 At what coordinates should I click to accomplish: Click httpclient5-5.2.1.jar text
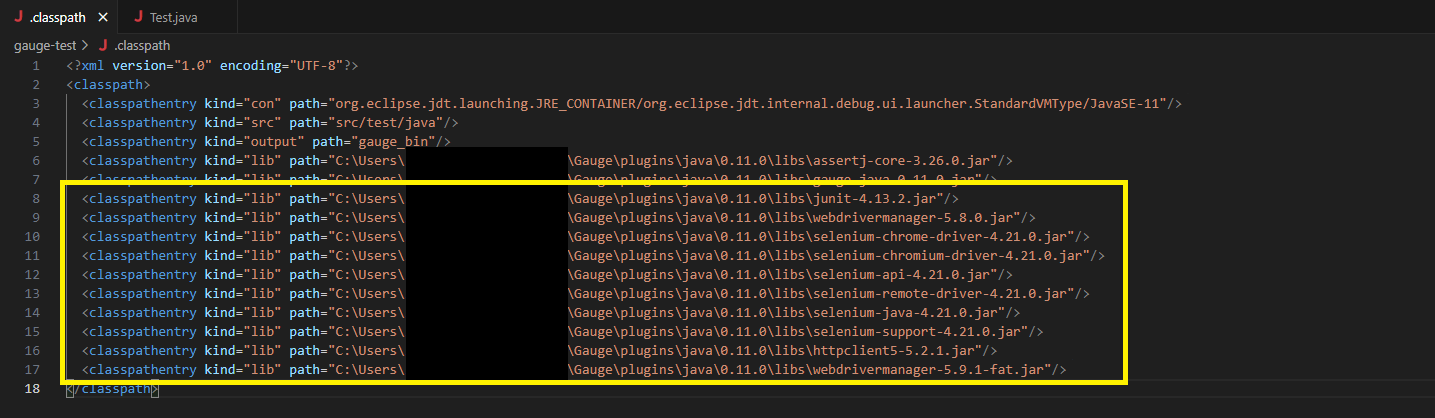click(x=896, y=351)
